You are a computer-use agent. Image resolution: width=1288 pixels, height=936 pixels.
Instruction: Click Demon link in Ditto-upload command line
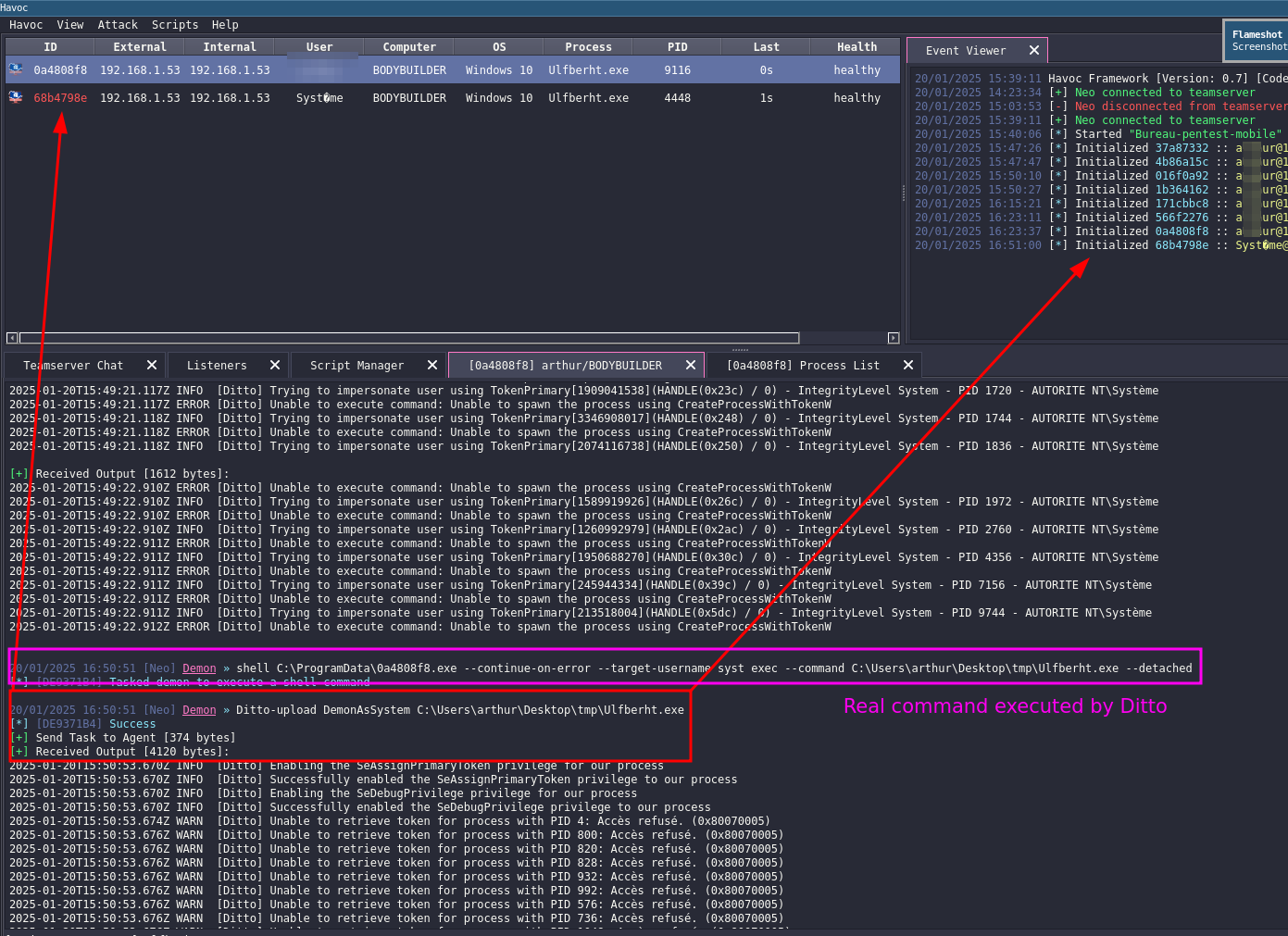click(x=199, y=710)
